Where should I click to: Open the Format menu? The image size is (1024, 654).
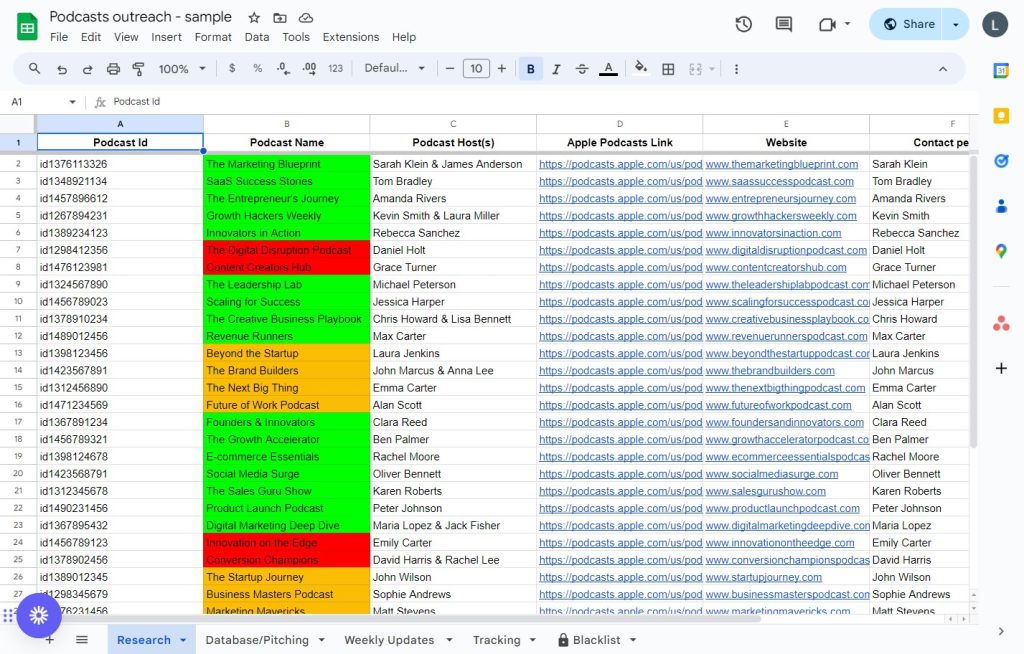coord(213,37)
